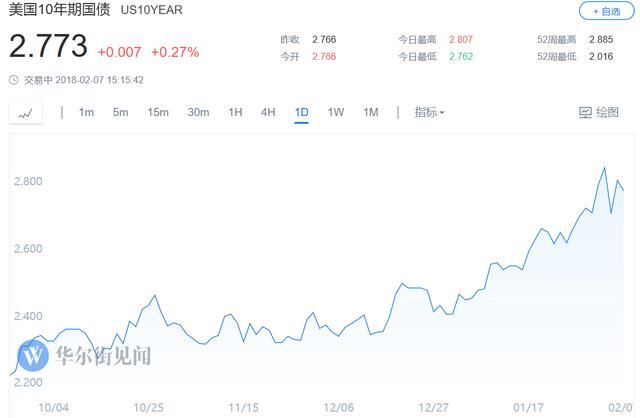Choose the 1H interval
The image size is (640, 418).
coord(236,112)
